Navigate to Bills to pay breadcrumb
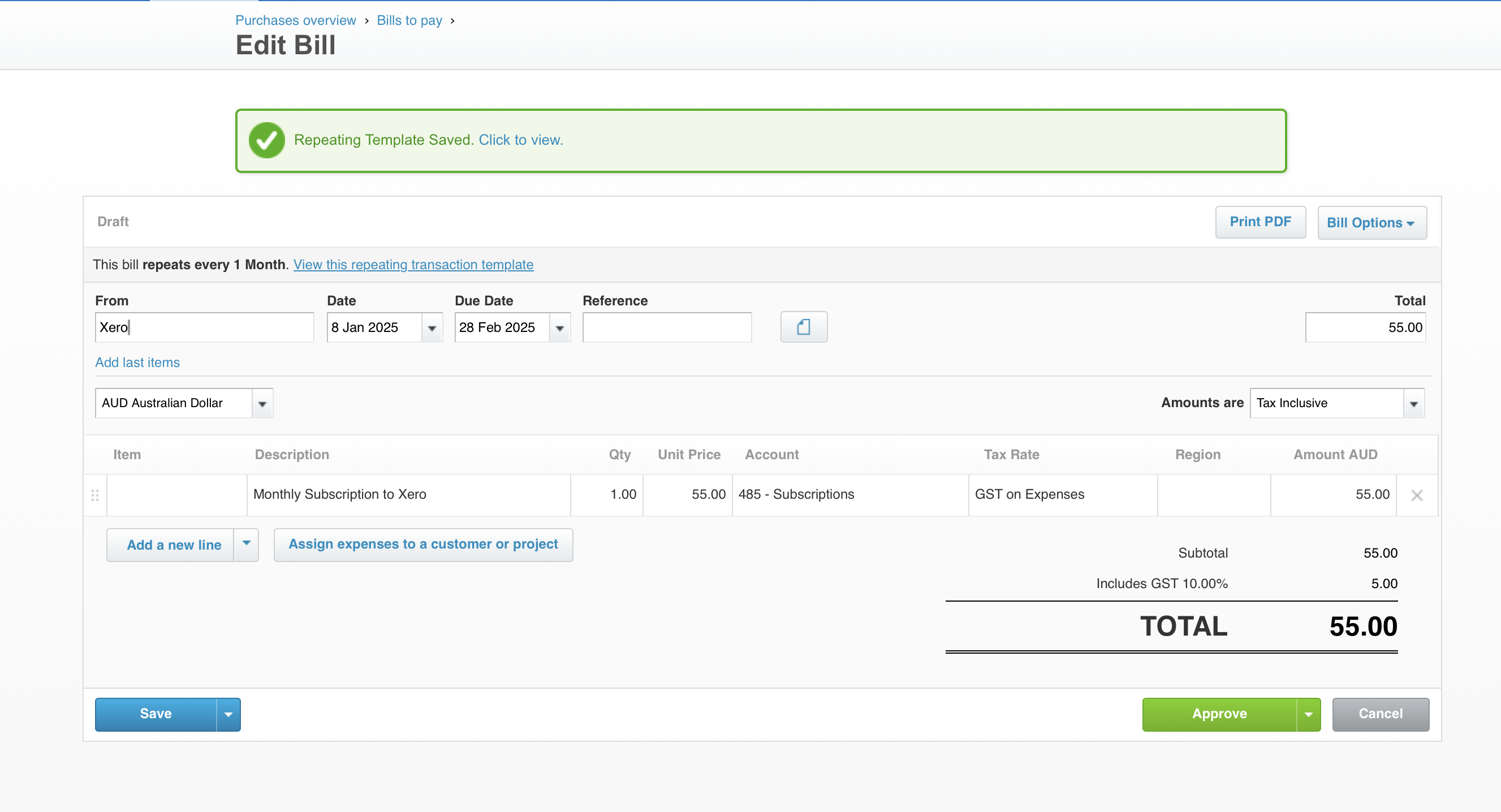The width and height of the screenshot is (1501, 812). (x=409, y=20)
